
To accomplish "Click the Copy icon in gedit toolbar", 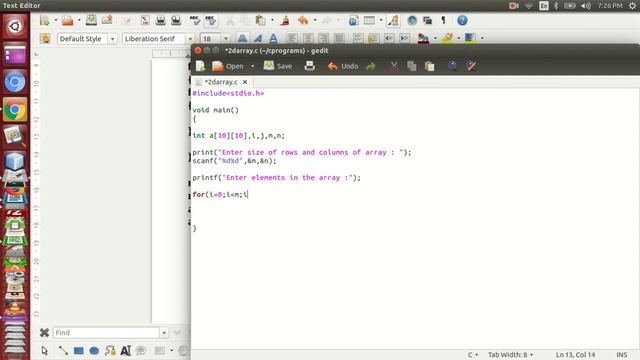I will [x=411, y=66].
